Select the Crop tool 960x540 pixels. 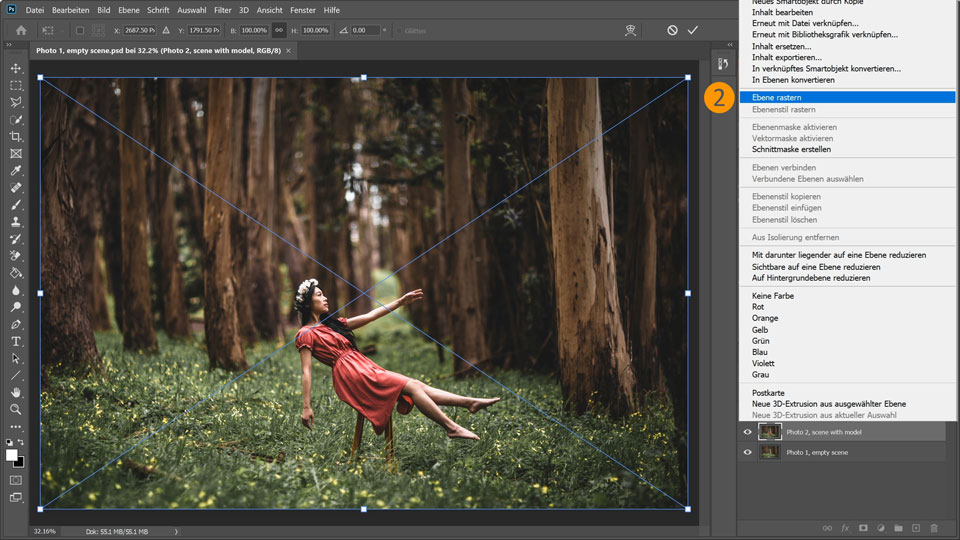click(16, 136)
